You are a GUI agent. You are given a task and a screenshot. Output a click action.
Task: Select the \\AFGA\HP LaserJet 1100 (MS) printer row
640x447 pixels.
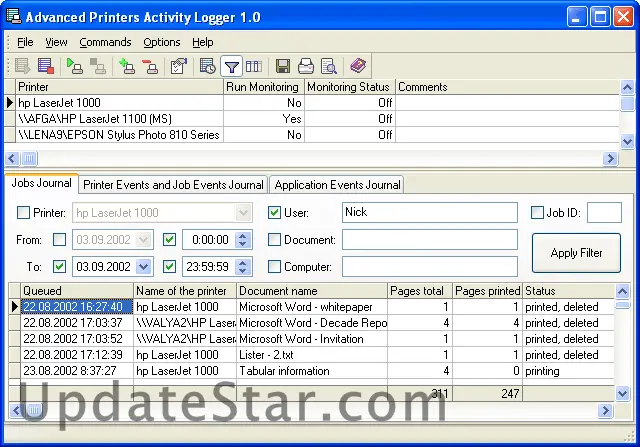pyautogui.click(x=311, y=119)
